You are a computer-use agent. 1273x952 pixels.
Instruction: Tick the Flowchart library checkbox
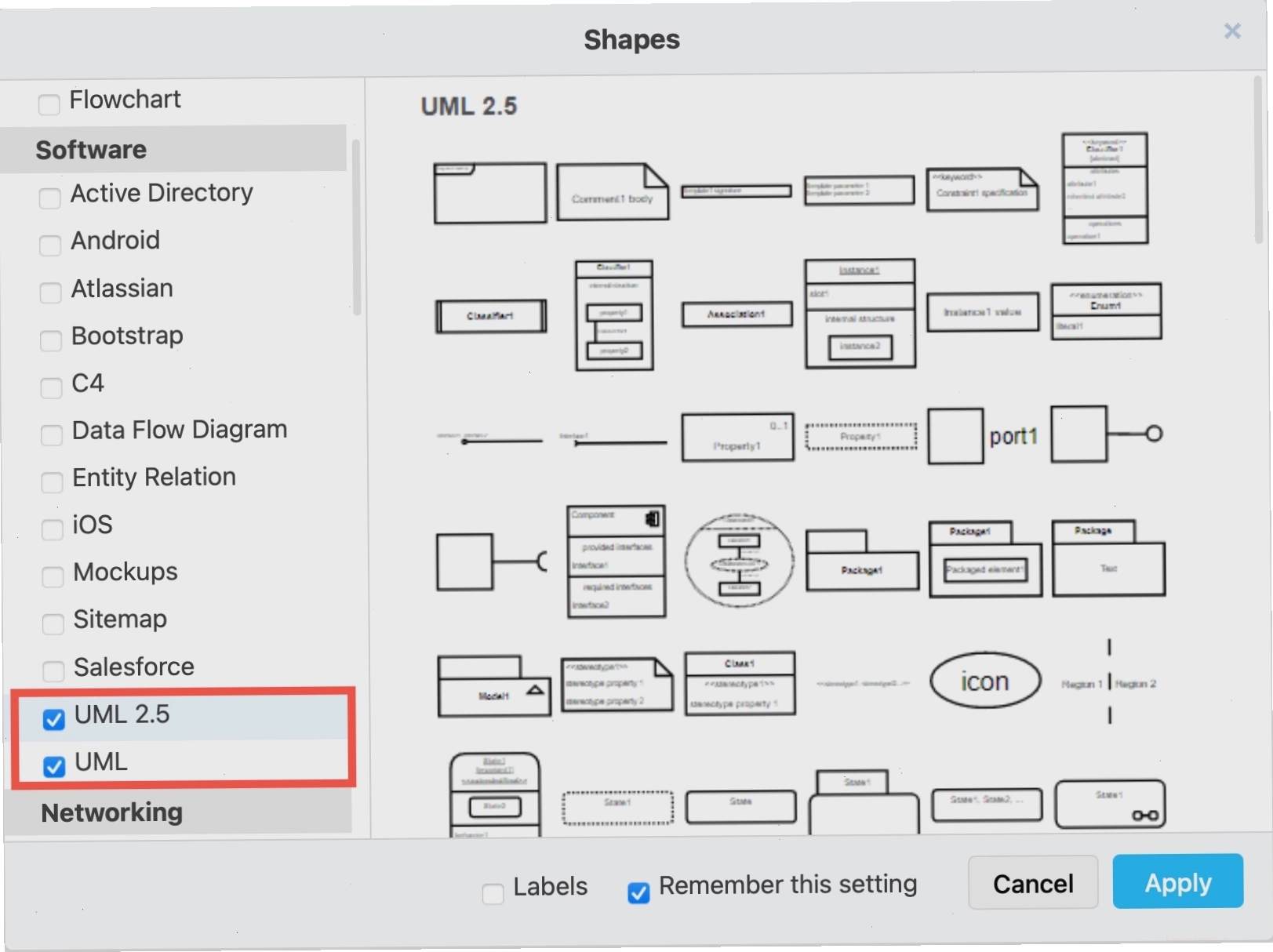point(49,104)
